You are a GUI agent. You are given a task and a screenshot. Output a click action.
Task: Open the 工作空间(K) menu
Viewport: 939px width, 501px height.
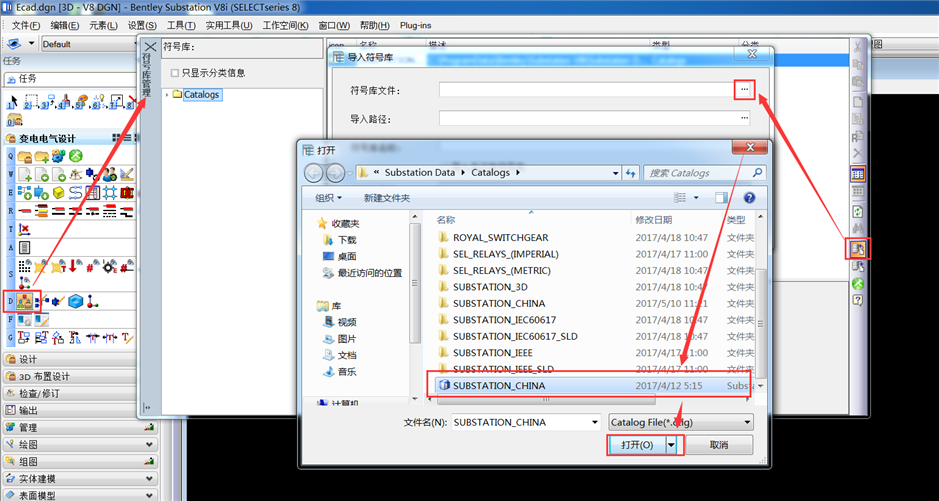285,26
